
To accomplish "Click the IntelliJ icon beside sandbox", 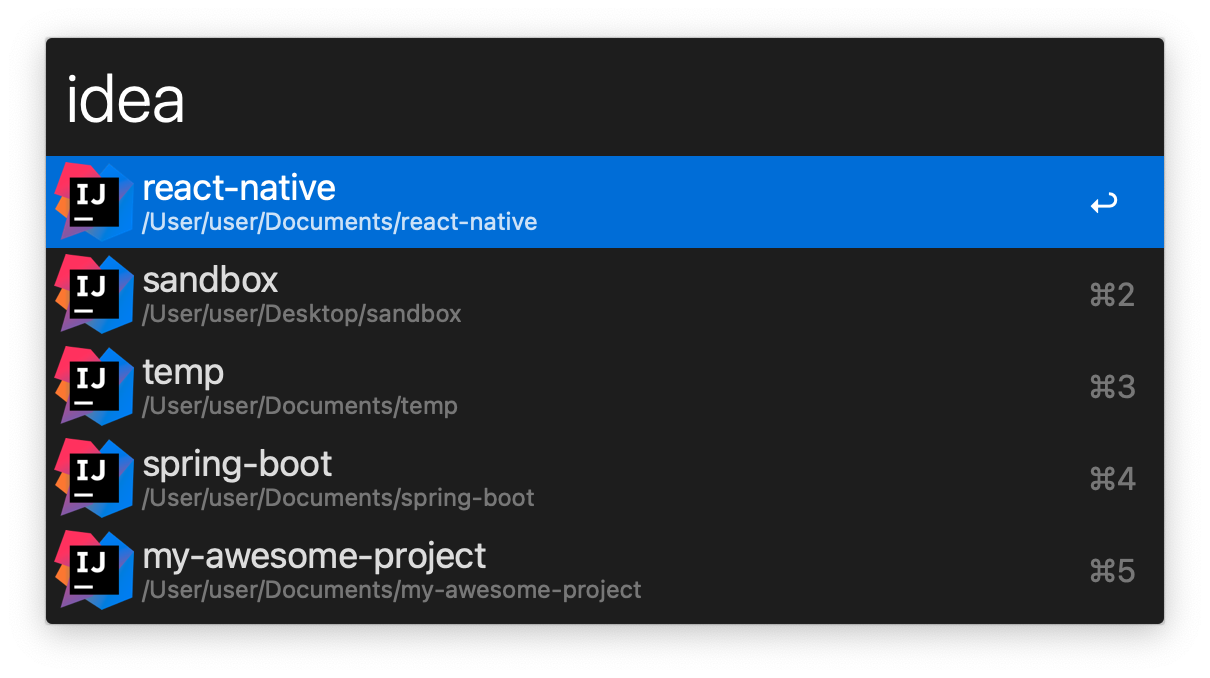I will [x=94, y=293].
